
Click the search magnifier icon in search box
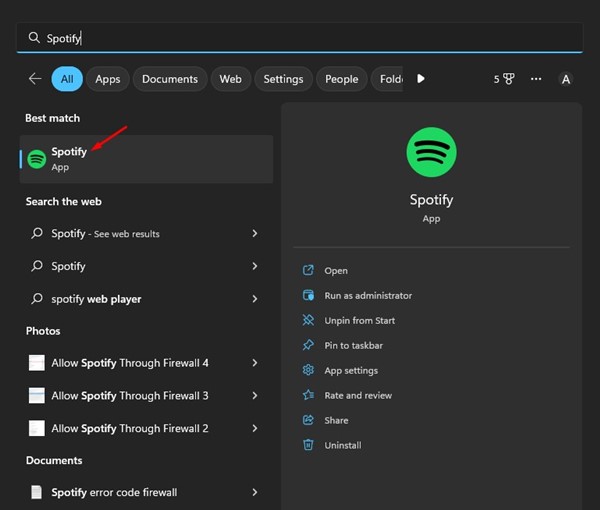[x=34, y=37]
